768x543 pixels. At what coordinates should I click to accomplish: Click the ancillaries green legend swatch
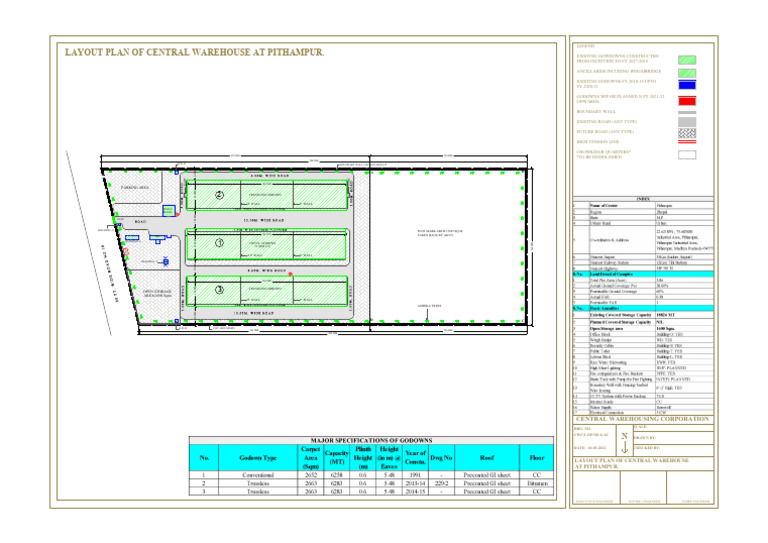pyautogui.click(x=687, y=72)
